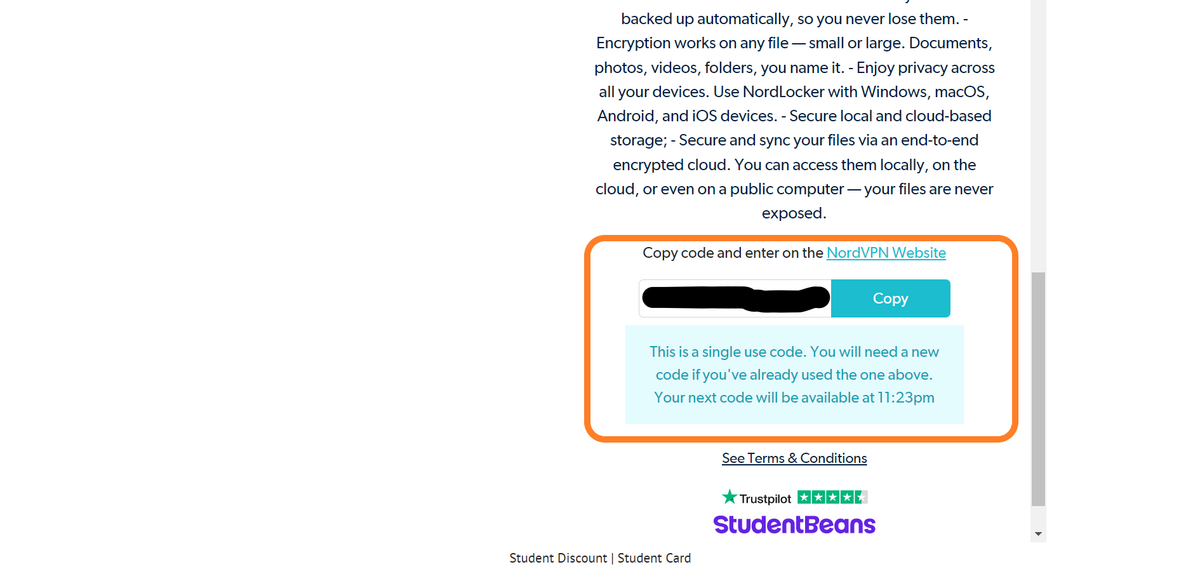This screenshot has height=581, width=1200.
Task: Click the middle Trustpilot rating star
Action: [x=833, y=497]
